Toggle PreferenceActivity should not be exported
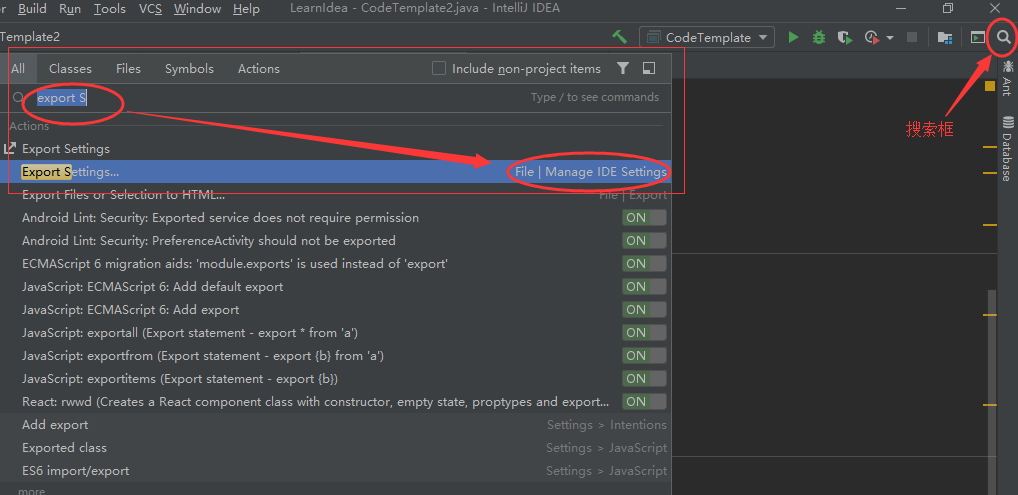Image resolution: width=1018 pixels, height=495 pixels. coord(644,240)
